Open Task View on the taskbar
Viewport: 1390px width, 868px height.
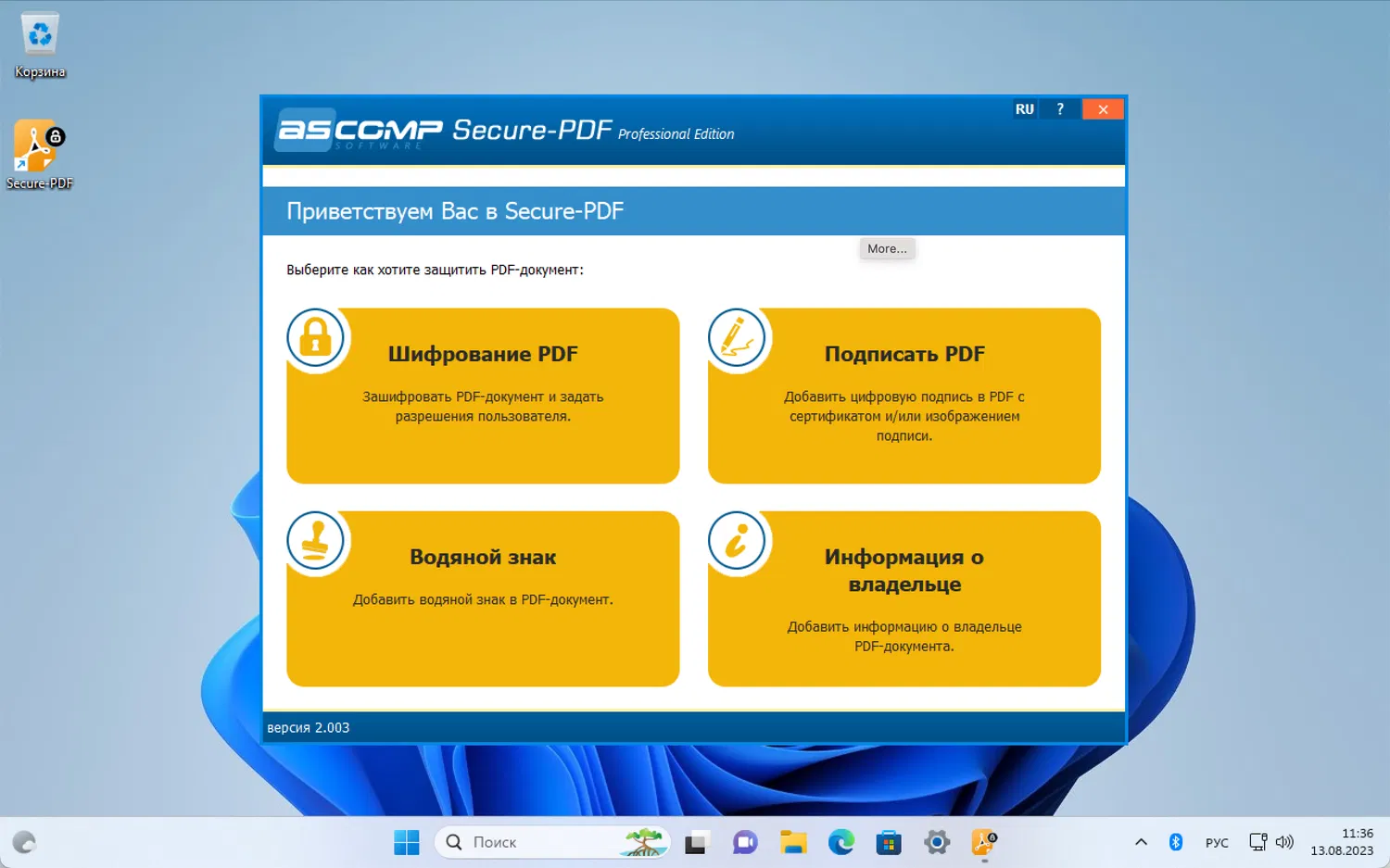pyautogui.click(x=695, y=842)
